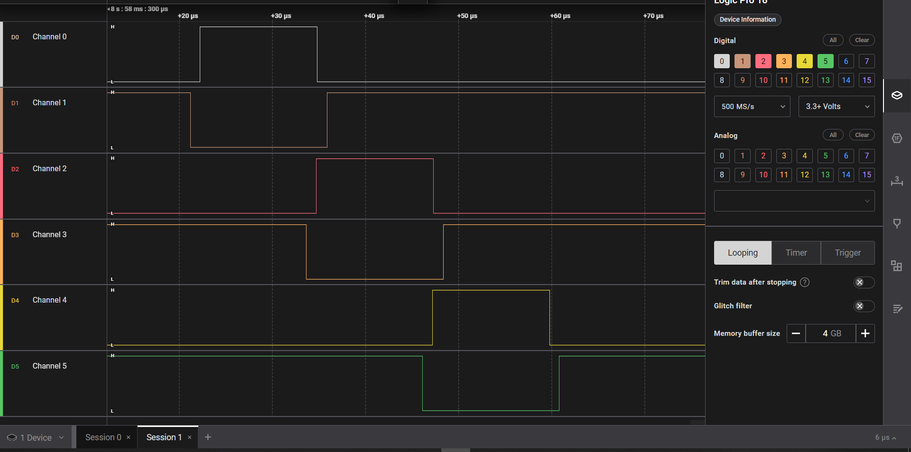
Task: Toggle digital channel 2
Action: point(763,62)
